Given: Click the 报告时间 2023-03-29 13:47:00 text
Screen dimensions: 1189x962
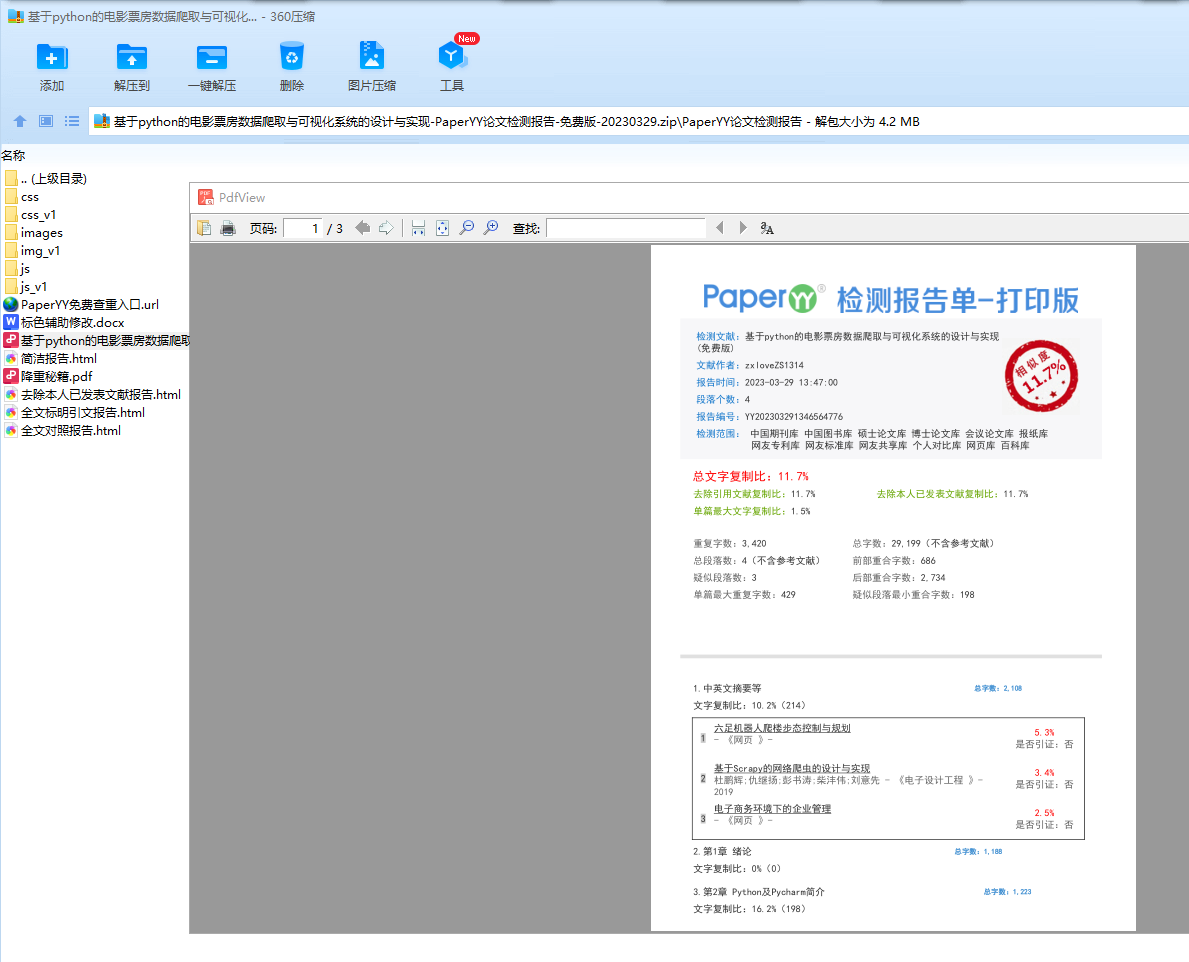Looking at the screenshot, I should 767,382.
